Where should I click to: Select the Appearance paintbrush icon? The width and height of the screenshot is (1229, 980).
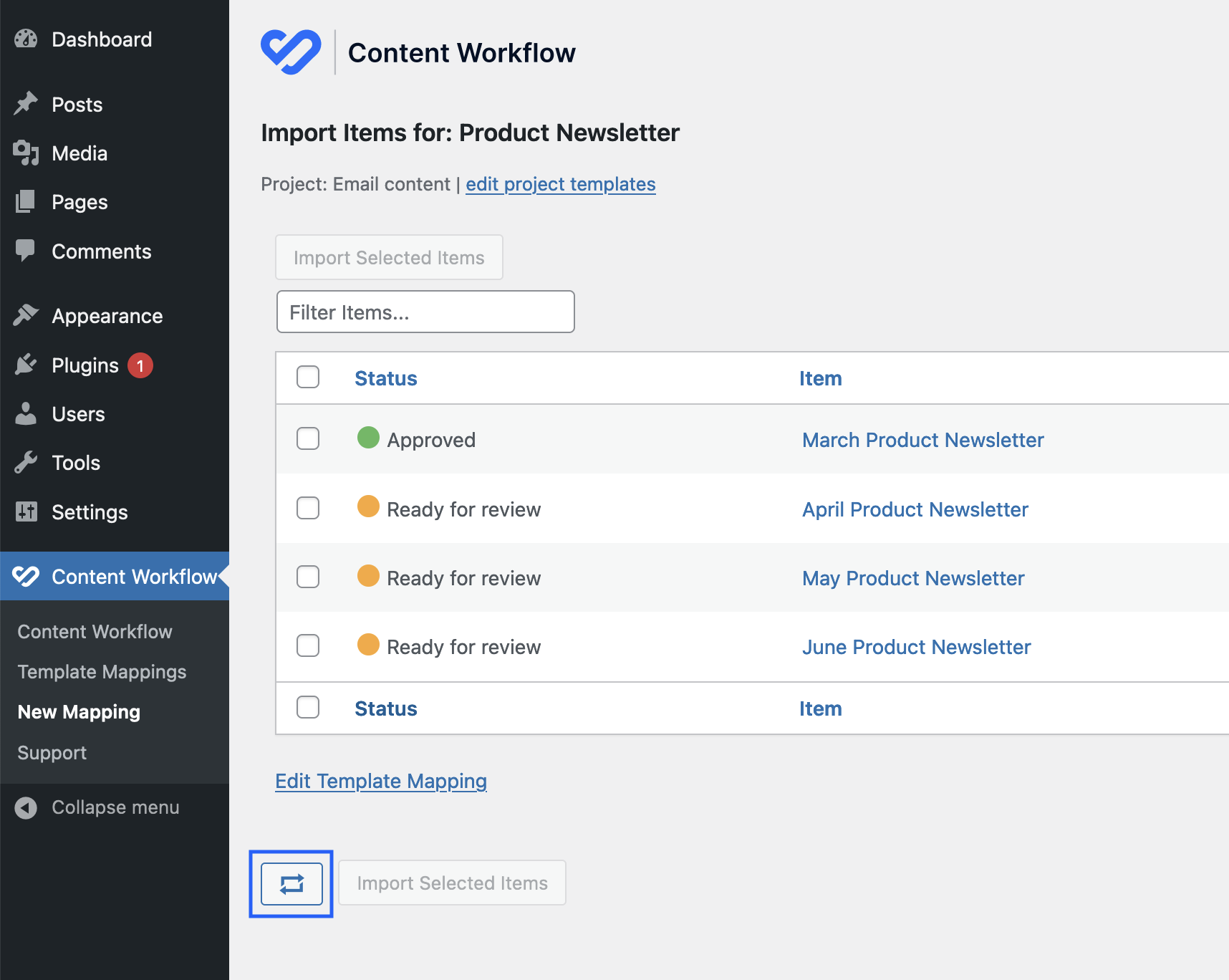pos(25,315)
